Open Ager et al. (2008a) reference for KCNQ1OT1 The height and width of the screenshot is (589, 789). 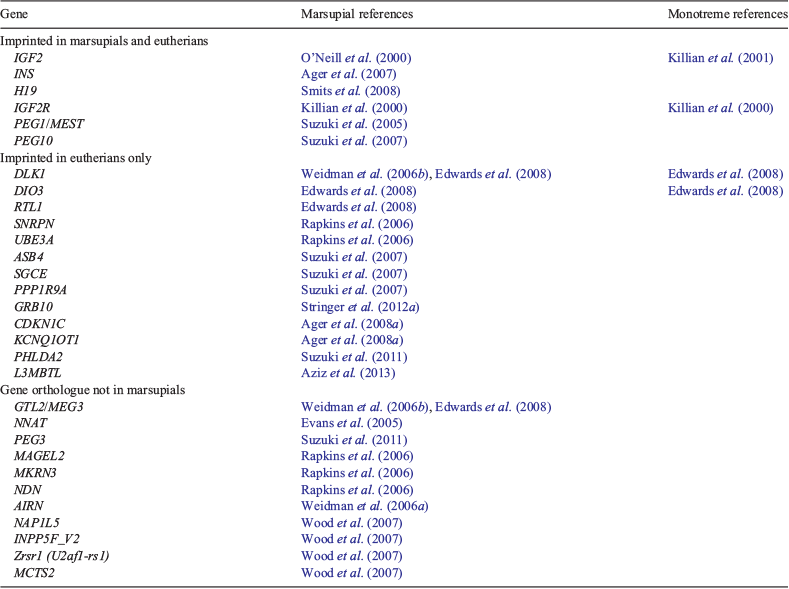352,340
